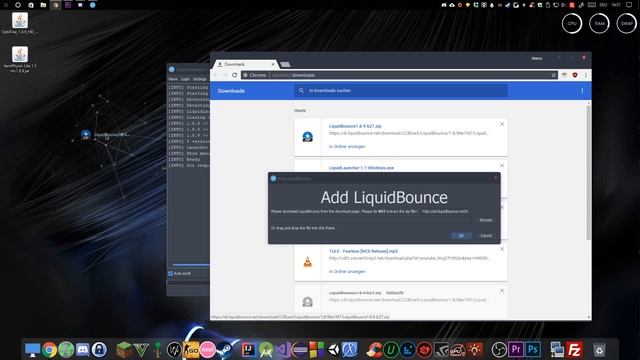The width and height of the screenshot is (640, 360).
Task: Open the Chrome three-dot menu
Action: pos(586,75)
